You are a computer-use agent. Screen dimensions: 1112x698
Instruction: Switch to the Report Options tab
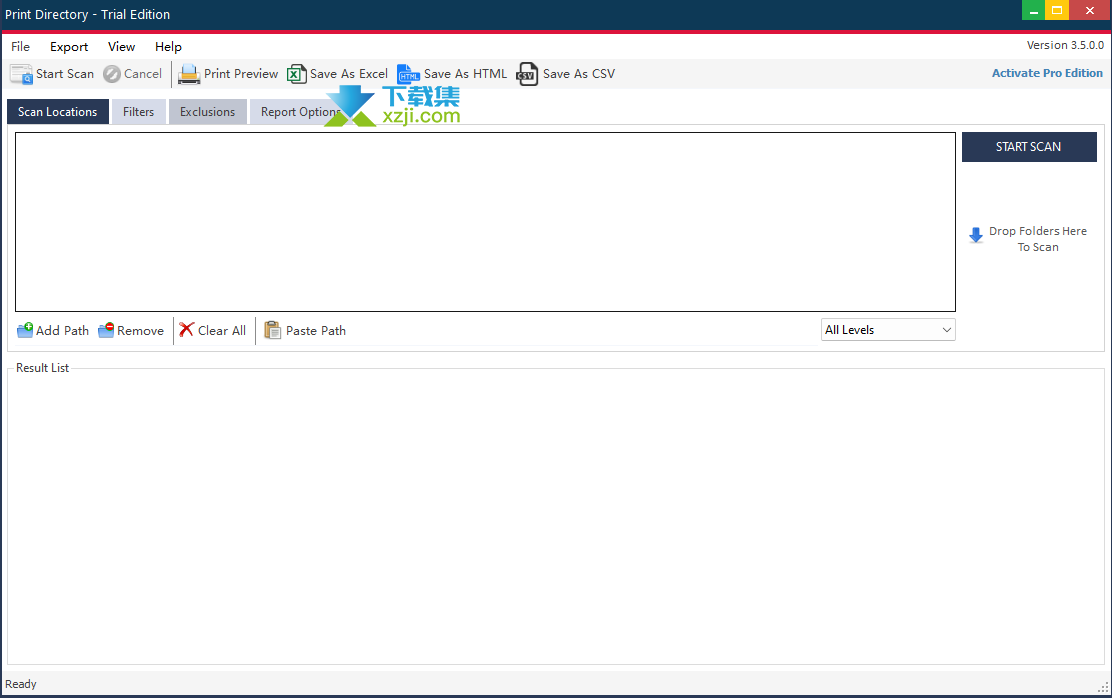301,112
